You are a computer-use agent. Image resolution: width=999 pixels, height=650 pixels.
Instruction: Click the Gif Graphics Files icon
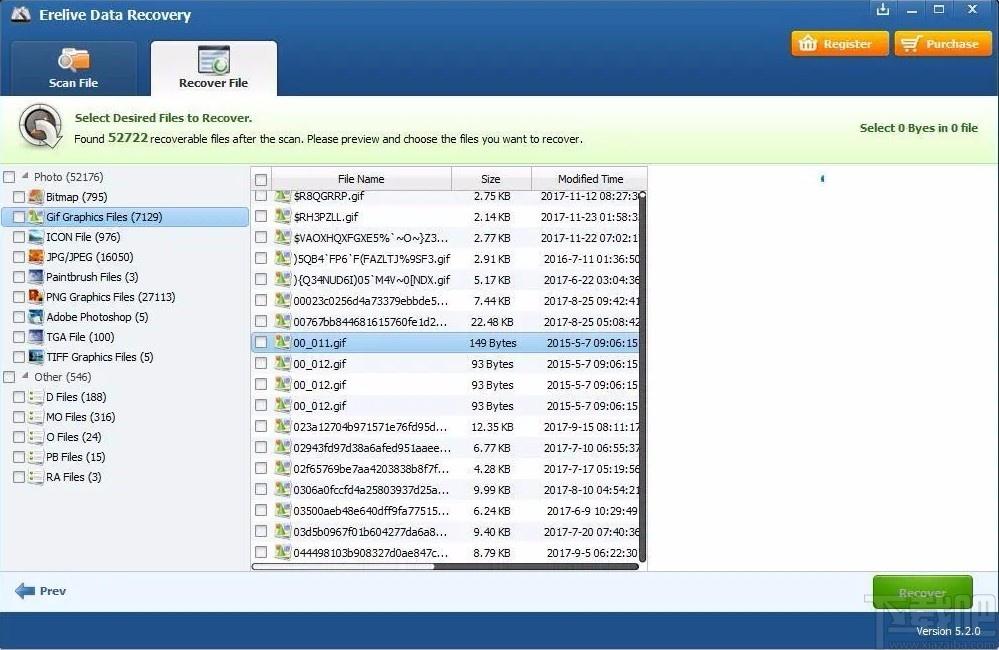pos(36,217)
